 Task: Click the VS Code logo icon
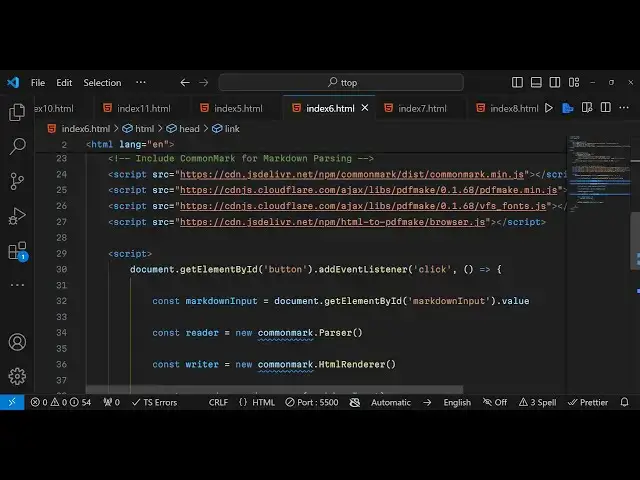[x=13, y=82]
